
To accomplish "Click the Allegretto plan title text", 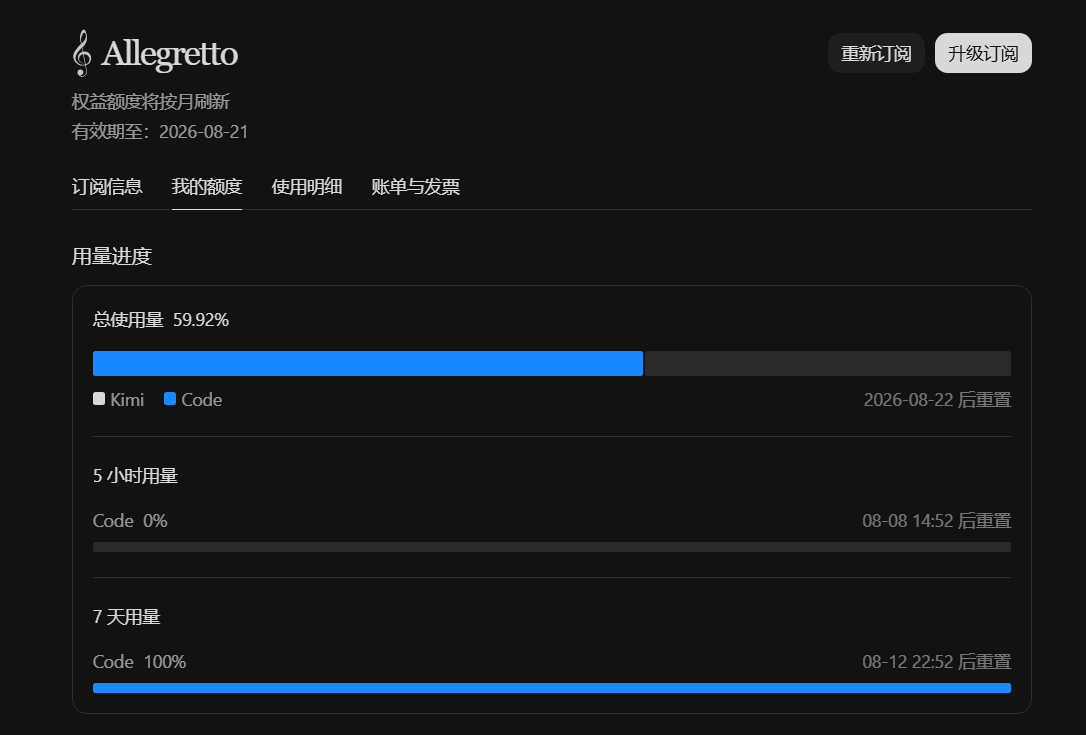I will click(170, 54).
